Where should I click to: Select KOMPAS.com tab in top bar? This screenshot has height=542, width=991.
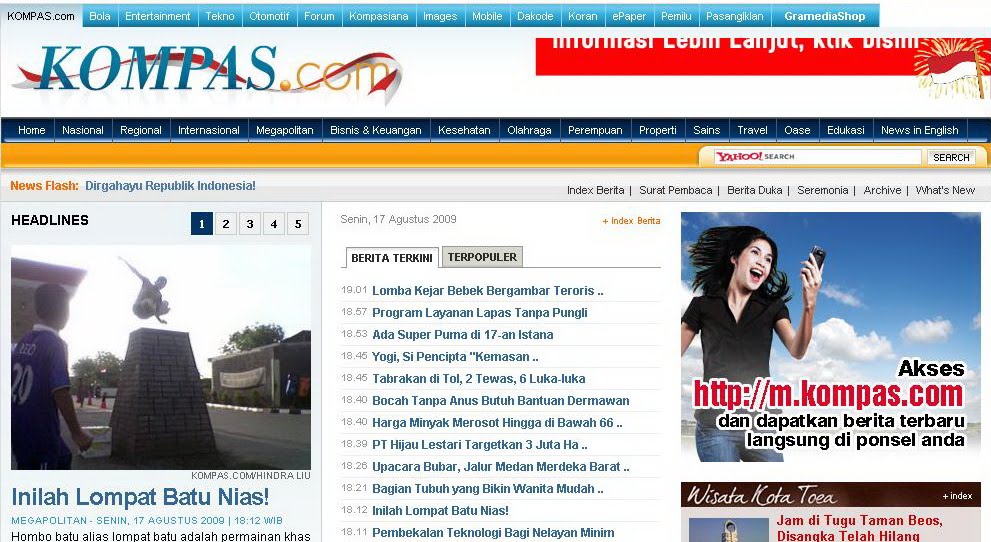coord(41,16)
